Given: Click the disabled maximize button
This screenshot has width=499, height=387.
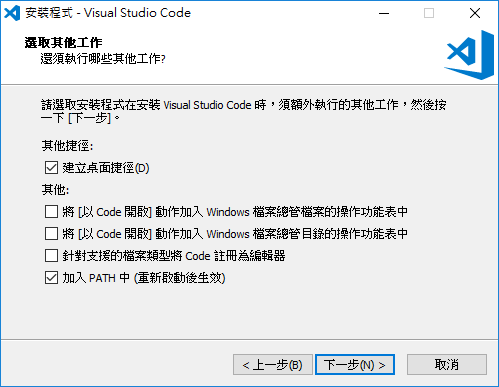Looking at the screenshot, I should click(429, 13).
